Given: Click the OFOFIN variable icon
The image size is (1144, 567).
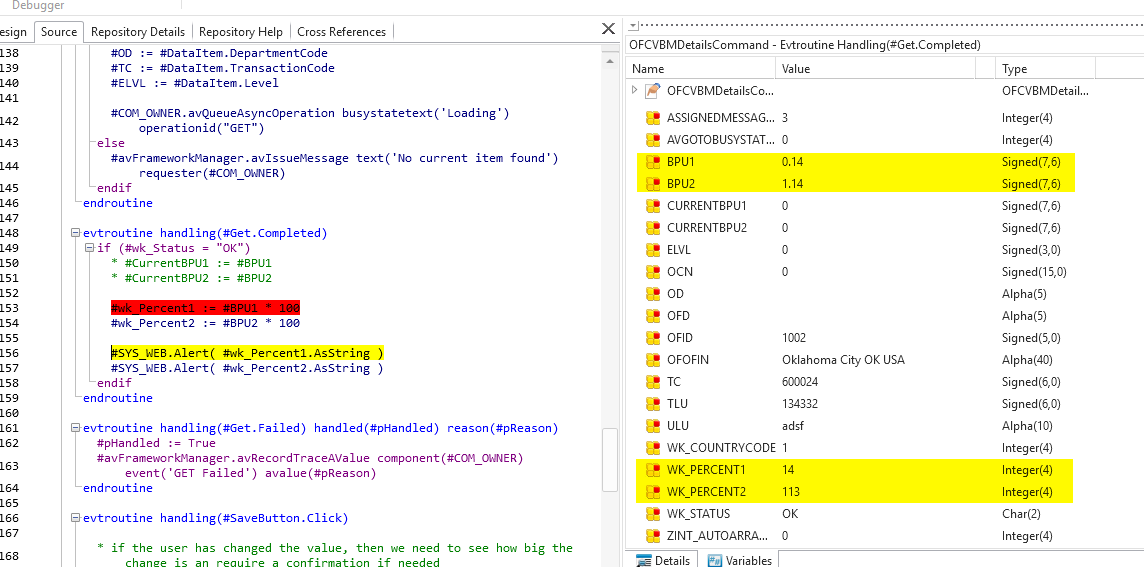Looking at the screenshot, I should pyautogui.click(x=653, y=360).
